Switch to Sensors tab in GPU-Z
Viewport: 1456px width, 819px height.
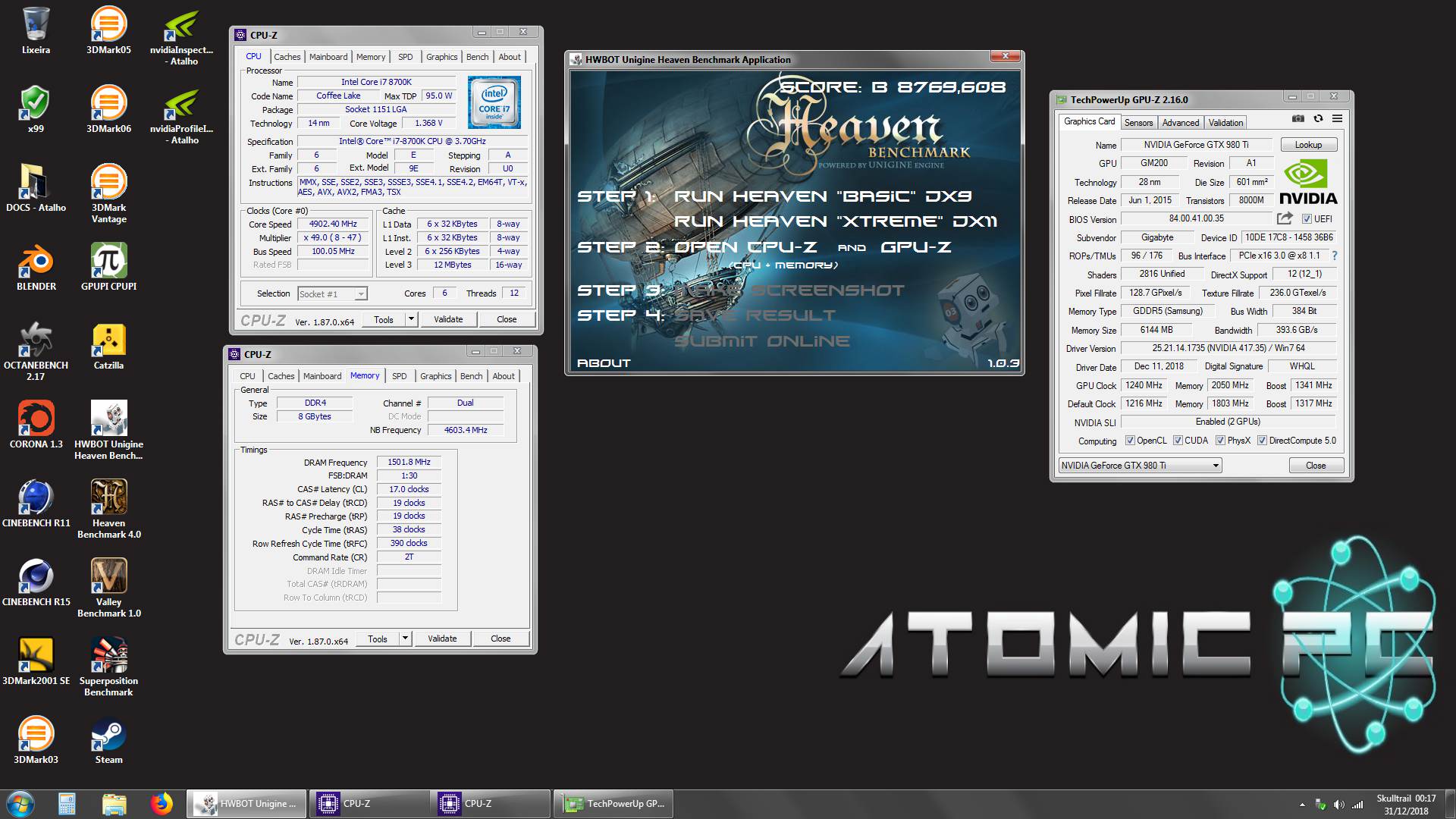coord(1138,122)
